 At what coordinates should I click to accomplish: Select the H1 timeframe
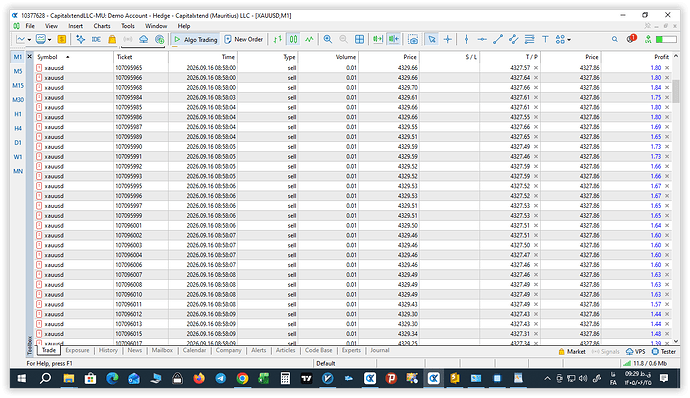click(x=18, y=114)
